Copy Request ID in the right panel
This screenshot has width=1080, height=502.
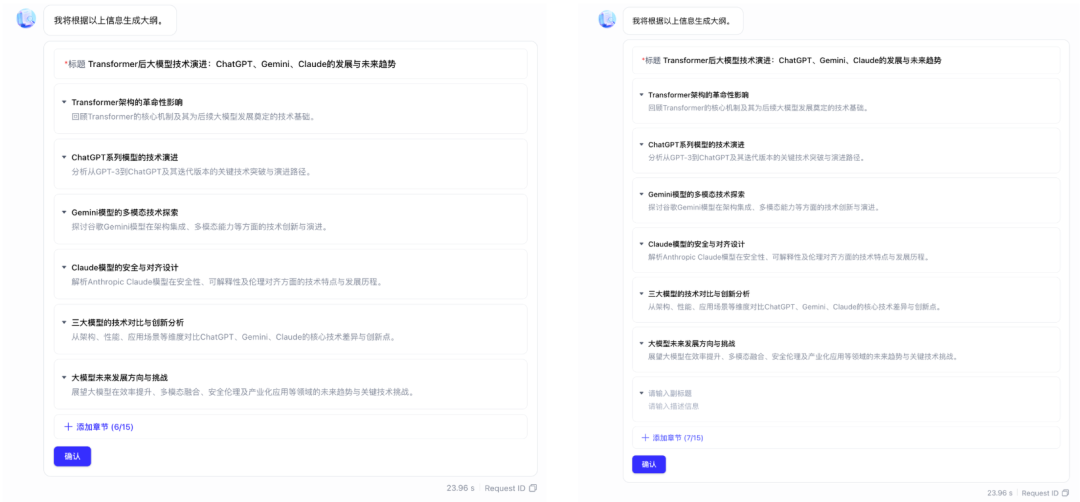click(1066, 493)
